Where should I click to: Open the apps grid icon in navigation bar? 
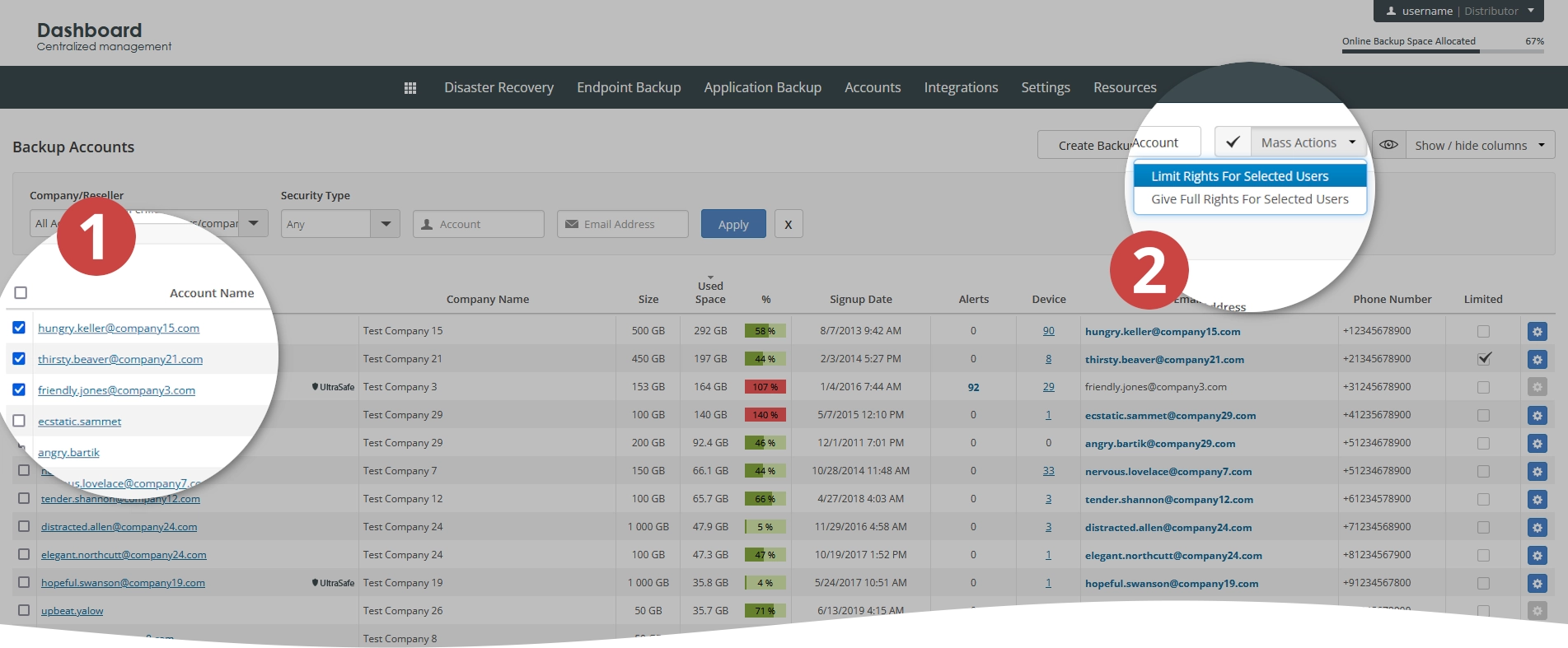410,88
